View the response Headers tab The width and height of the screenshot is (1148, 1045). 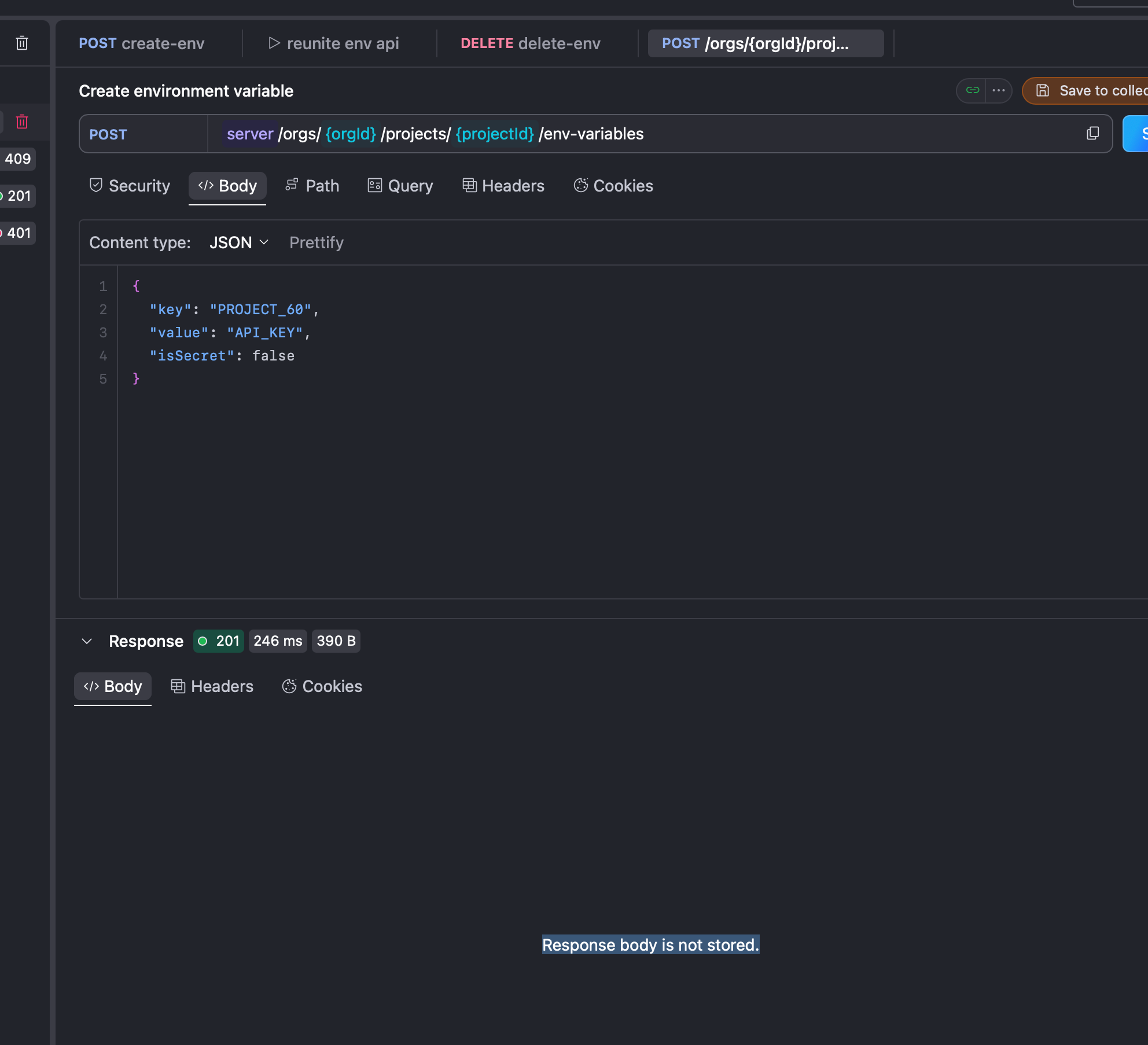point(212,686)
